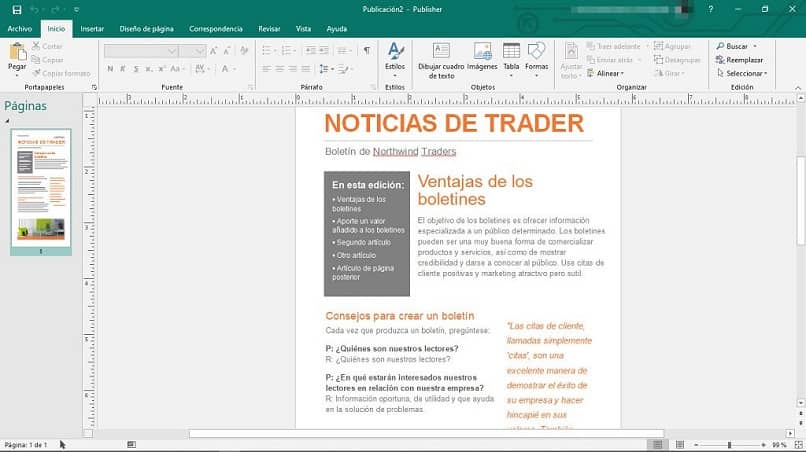Open the Ayuda tab
Viewport: 806px width, 452px height.
point(337,29)
